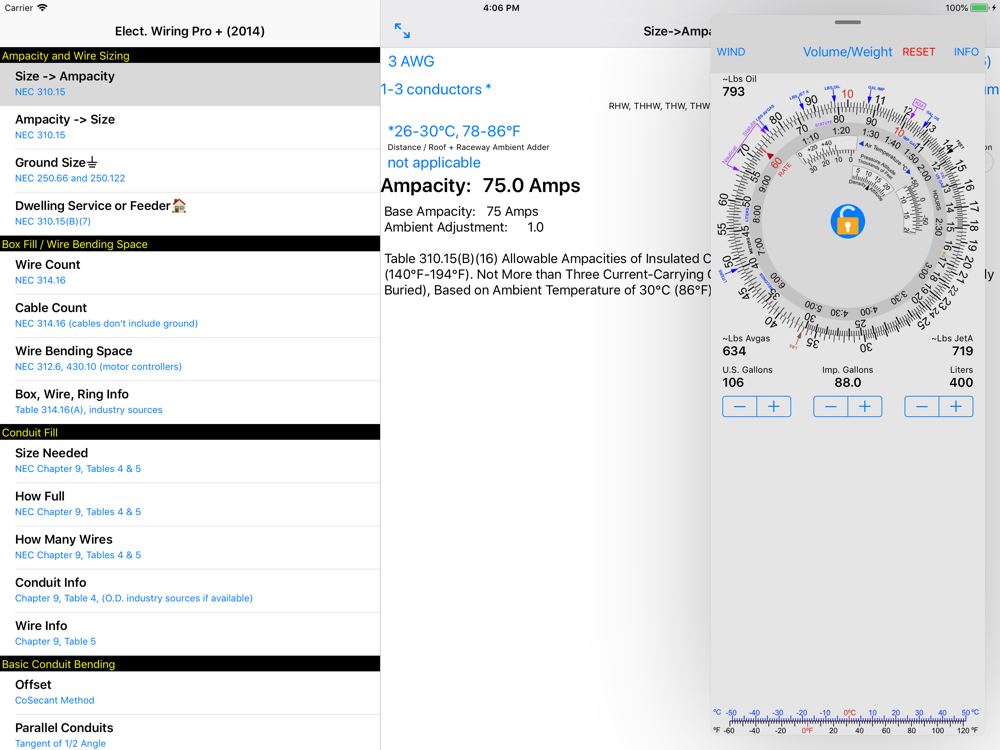Reset the flight computer values

point(918,52)
